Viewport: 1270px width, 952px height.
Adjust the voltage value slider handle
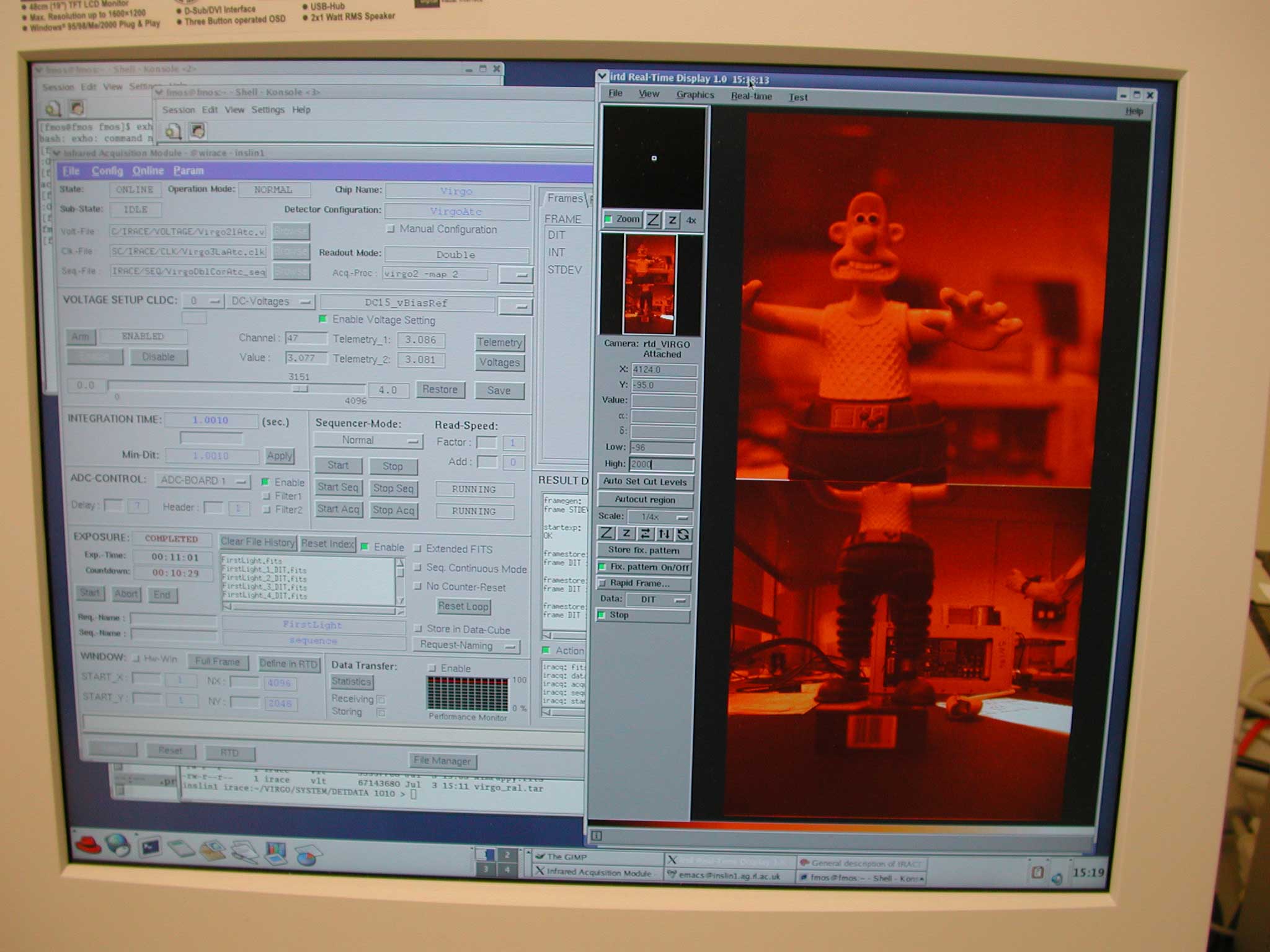pyautogui.click(x=300, y=389)
